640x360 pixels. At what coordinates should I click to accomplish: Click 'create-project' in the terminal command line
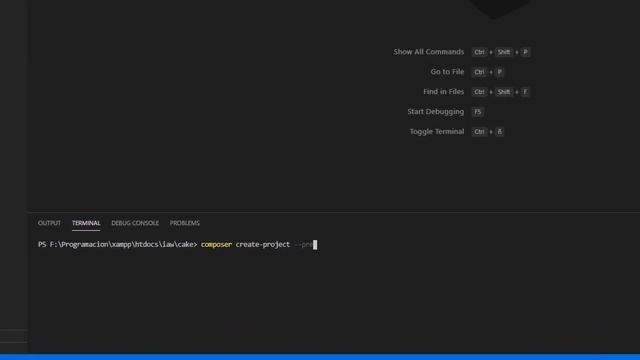click(x=263, y=244)
